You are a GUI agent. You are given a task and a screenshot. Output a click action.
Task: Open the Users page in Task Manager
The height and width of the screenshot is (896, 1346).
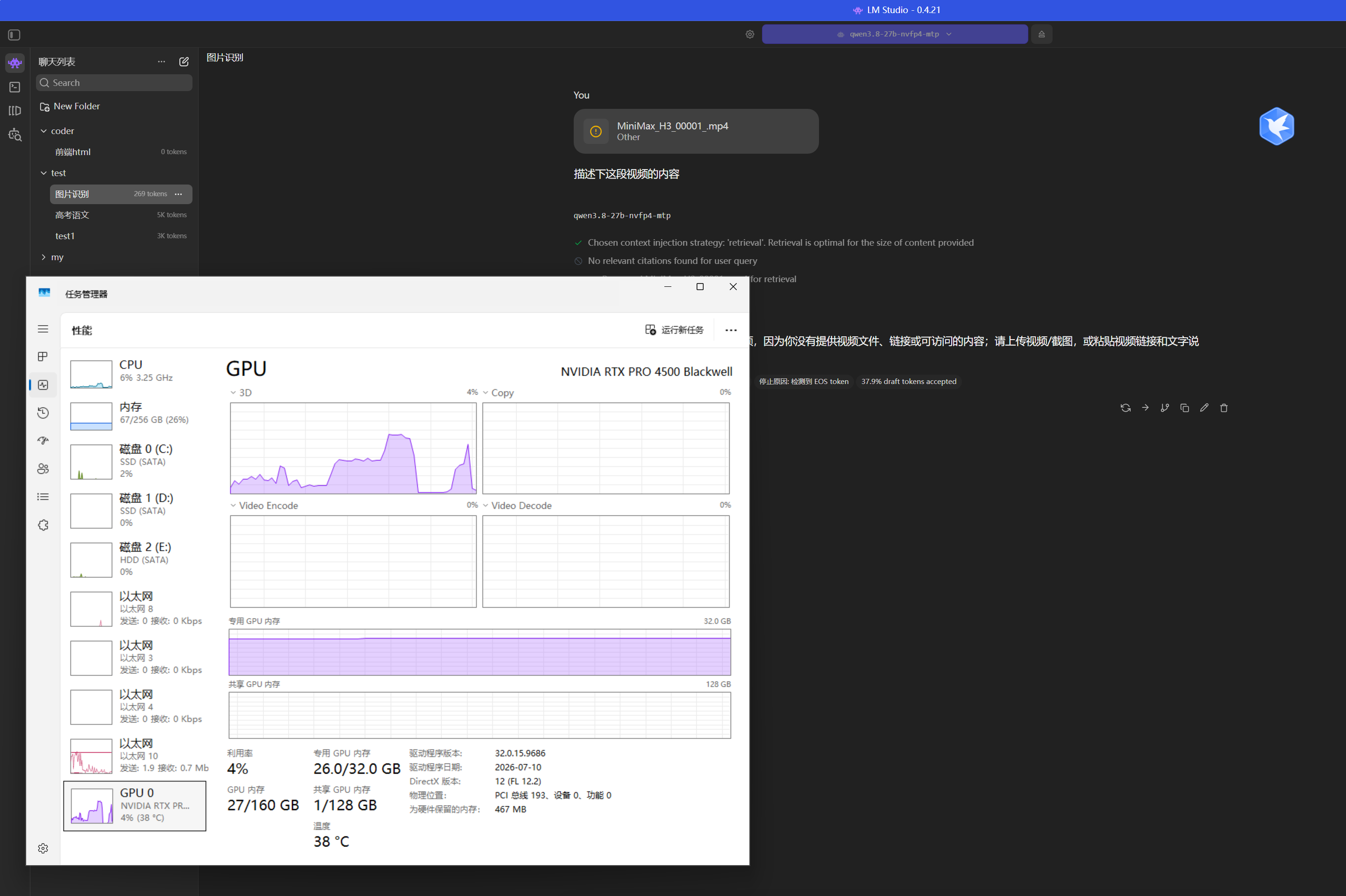click(43, 469)
